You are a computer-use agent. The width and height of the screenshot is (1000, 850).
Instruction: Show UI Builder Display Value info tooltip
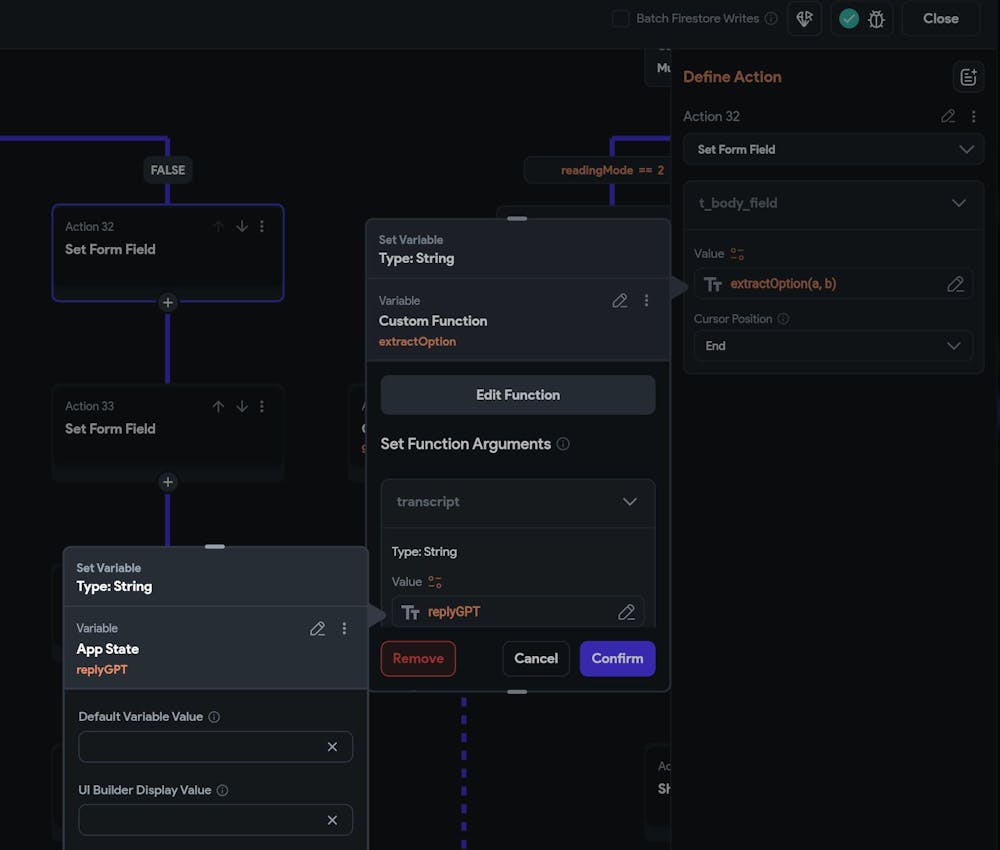click(223, 790)
